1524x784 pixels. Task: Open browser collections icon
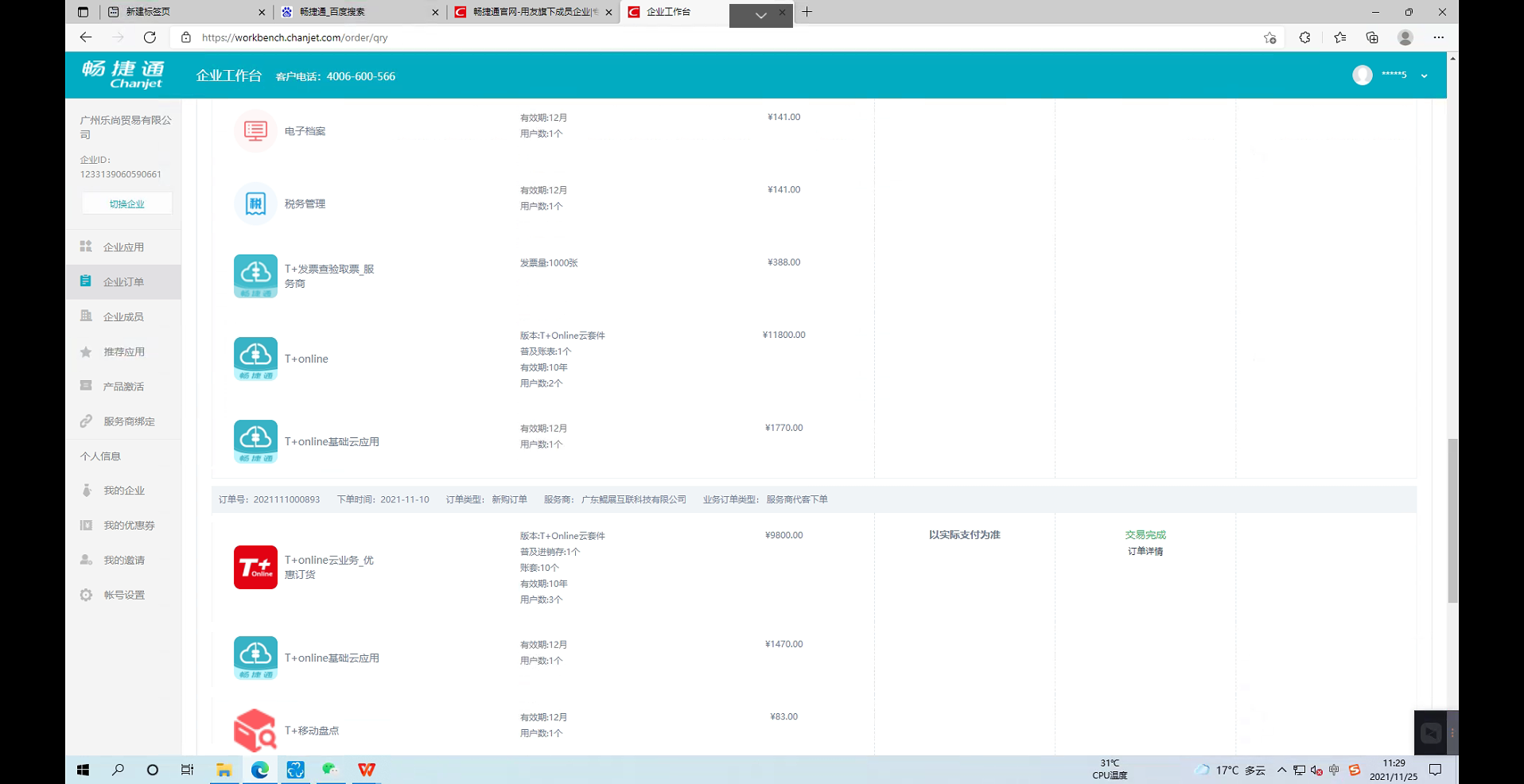pos(1372,37)
